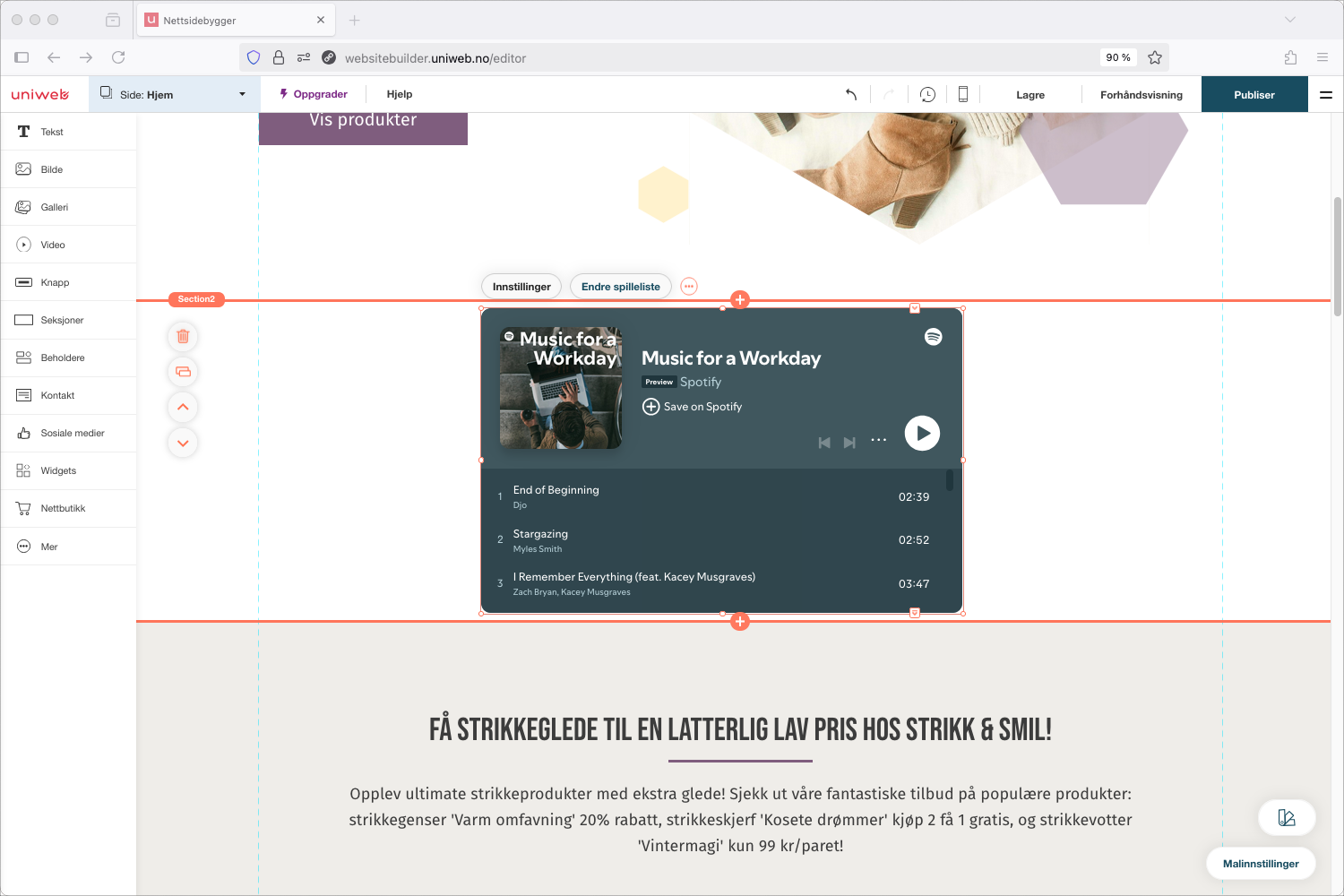The width and height of the screenshot is (1344, 896).
Task: Click the undo arrow in toolbar
Action: tap(851, 94)
